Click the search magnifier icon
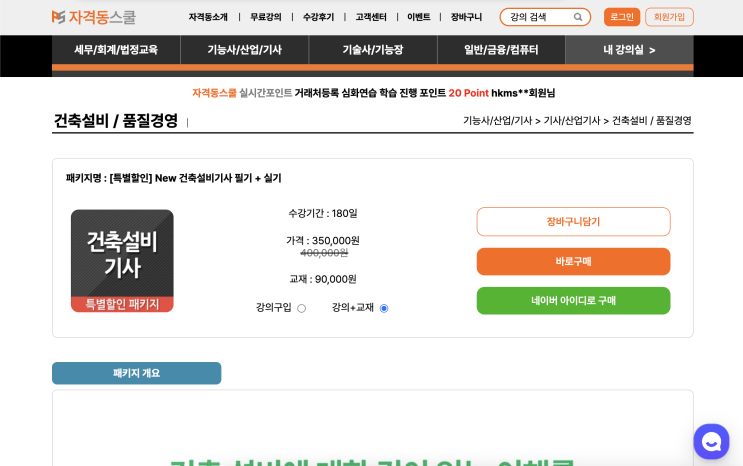This screenshot has height=466, width=743. (x=578, y=17)
